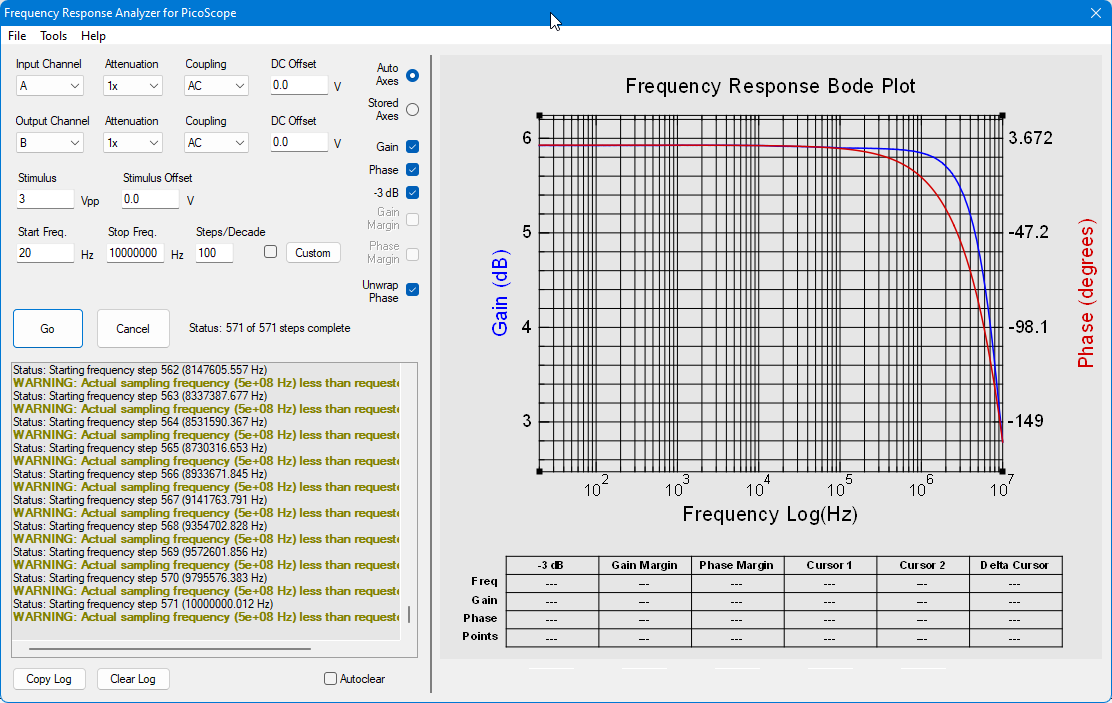Viewport: 1112px width, 703px height.
Task: Toggle the Unwrap Phase checkbox
Action: tap(413, 289)
